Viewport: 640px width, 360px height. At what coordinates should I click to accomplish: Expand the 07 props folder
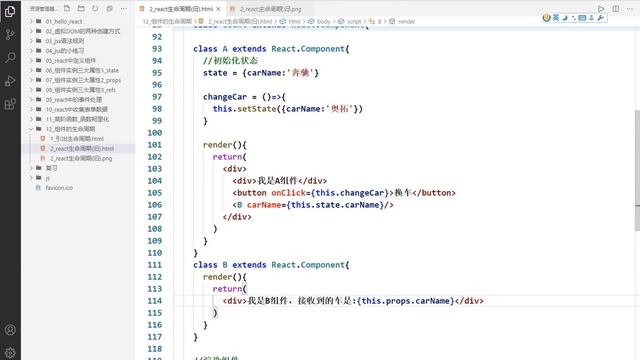coord(78,80)
